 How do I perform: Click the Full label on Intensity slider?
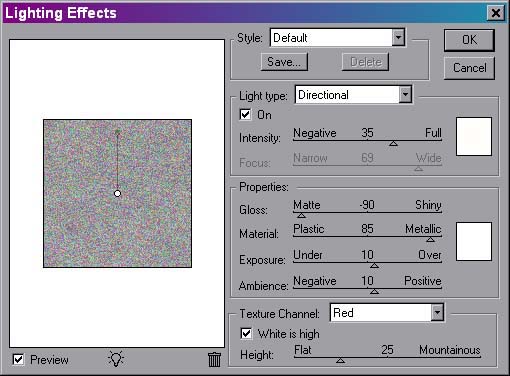[x=433, y=133]
